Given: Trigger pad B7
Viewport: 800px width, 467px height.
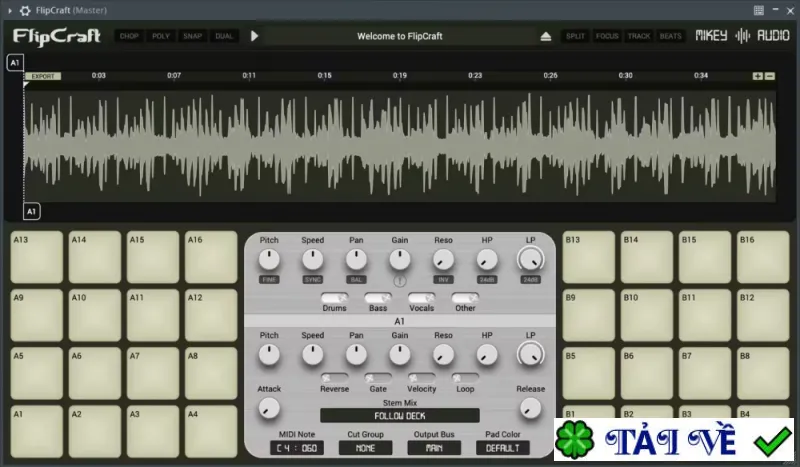Looking at the screenshot, I should point(705,374).
